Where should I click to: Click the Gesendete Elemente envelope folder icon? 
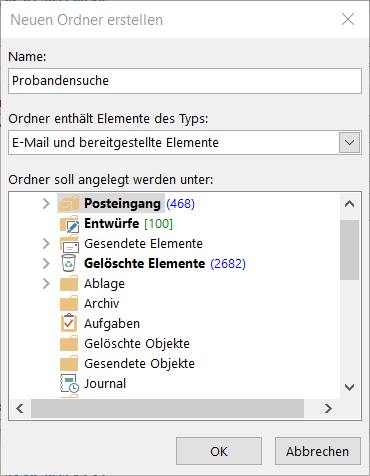(x=69, y=244)
